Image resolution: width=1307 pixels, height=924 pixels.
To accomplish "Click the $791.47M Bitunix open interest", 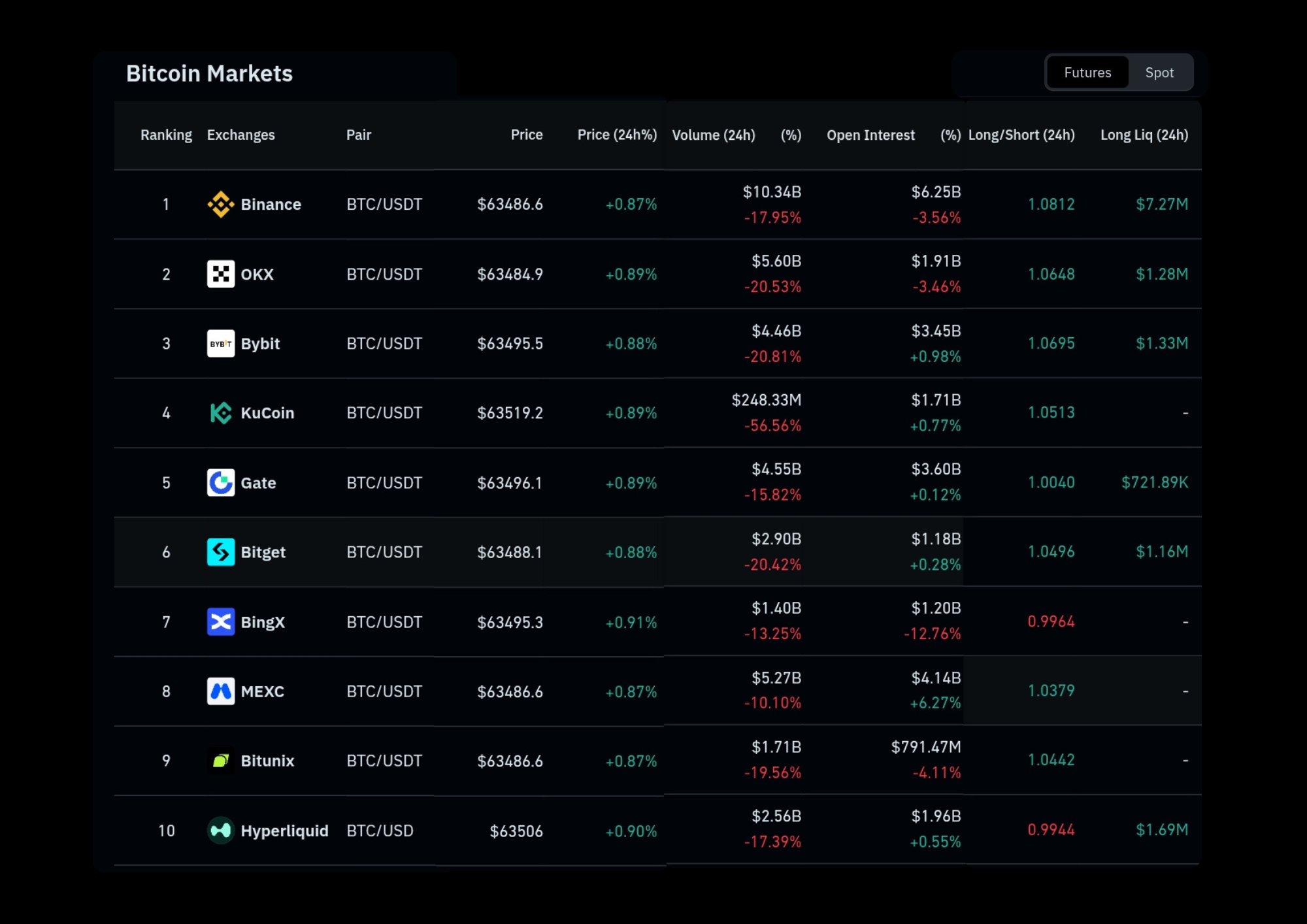I will [x=926, y=747].
